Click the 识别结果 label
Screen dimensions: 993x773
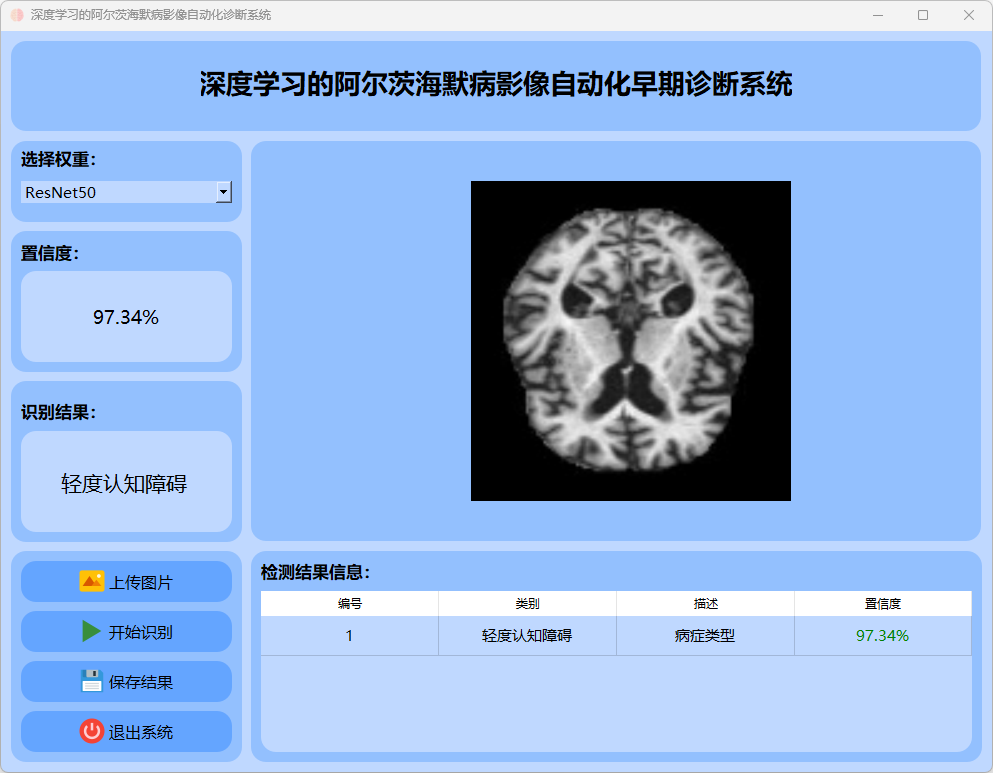pos(58,413)
